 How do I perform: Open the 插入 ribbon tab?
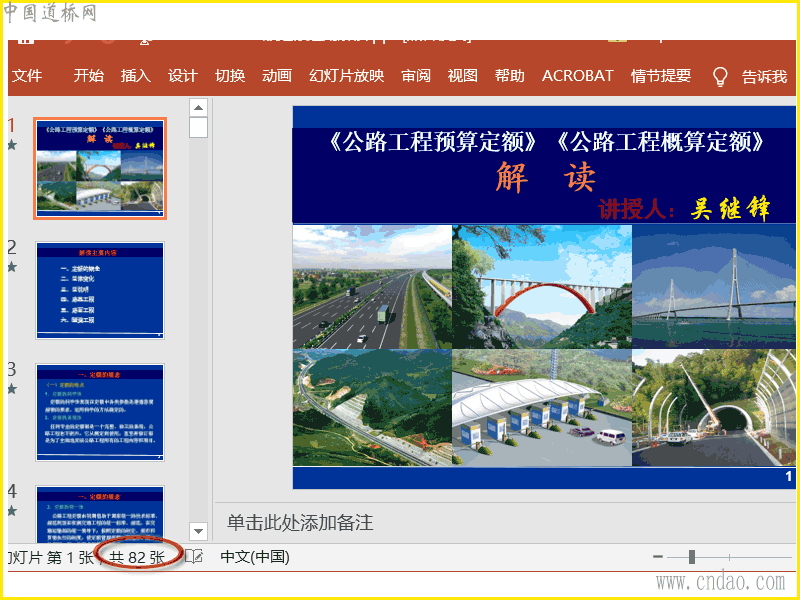pos(136,76)
